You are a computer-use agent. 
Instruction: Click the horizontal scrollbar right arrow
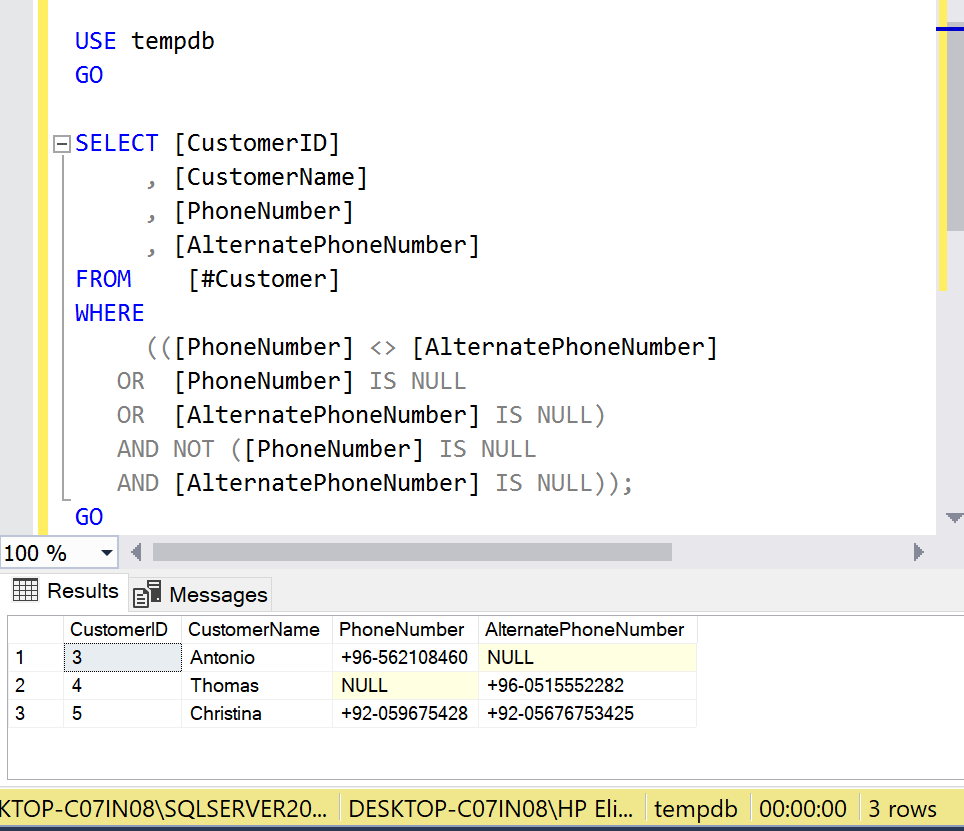[918, 552]
